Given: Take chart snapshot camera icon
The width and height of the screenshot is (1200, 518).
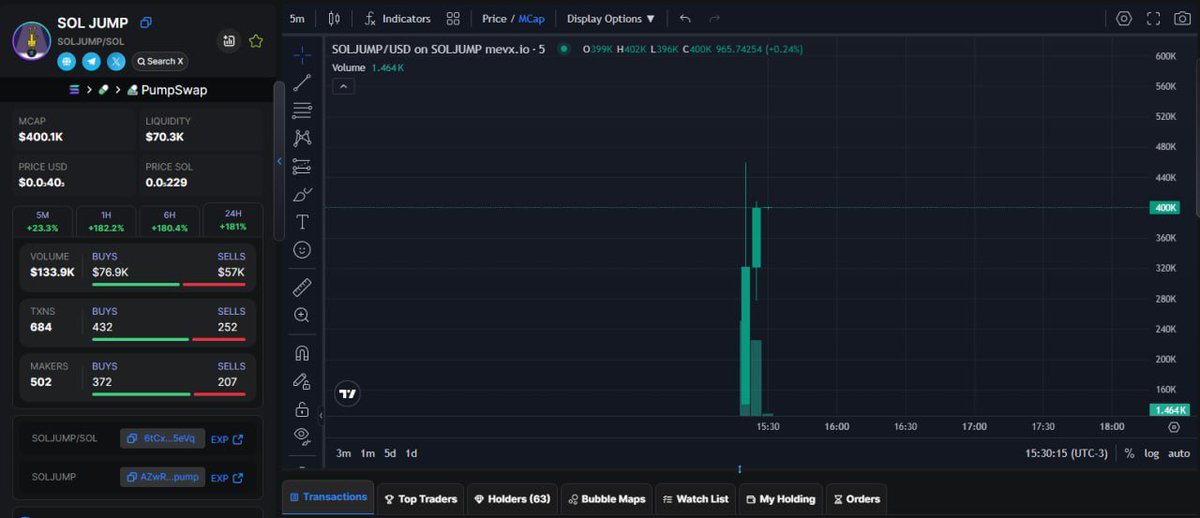Looking at the screenshot, I should [1182, 19].
